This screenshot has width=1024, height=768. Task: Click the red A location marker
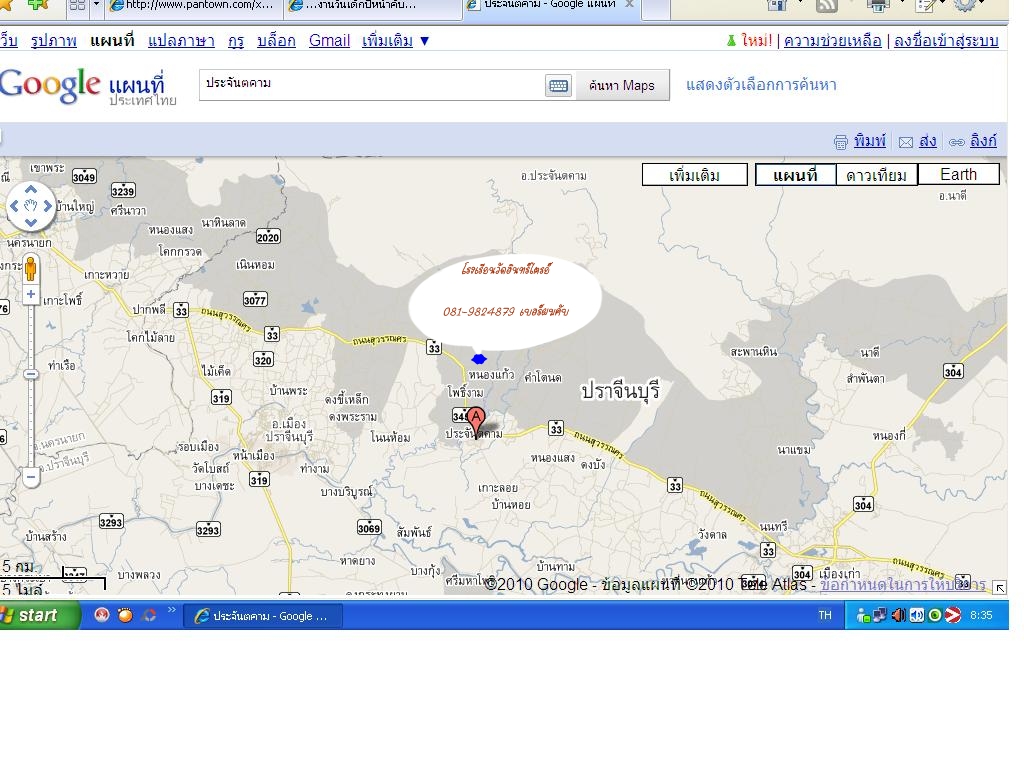(x=477, y=420)
